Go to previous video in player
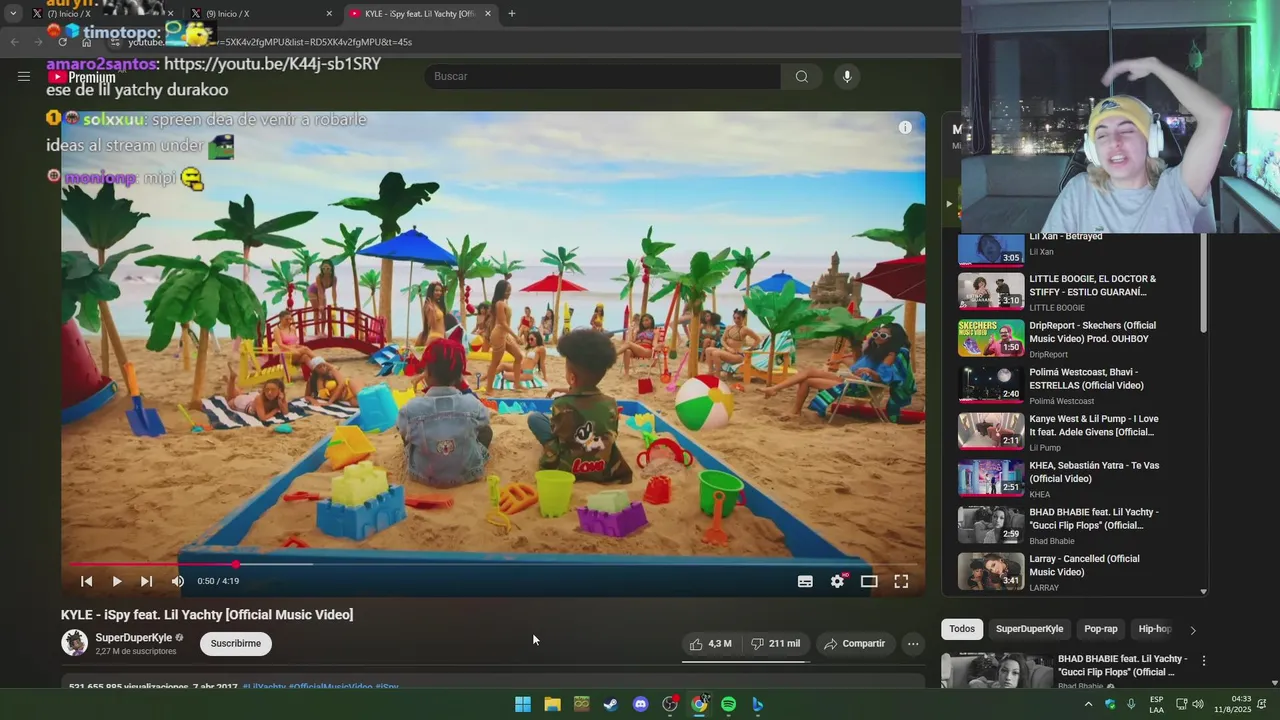 click(87, 581)
